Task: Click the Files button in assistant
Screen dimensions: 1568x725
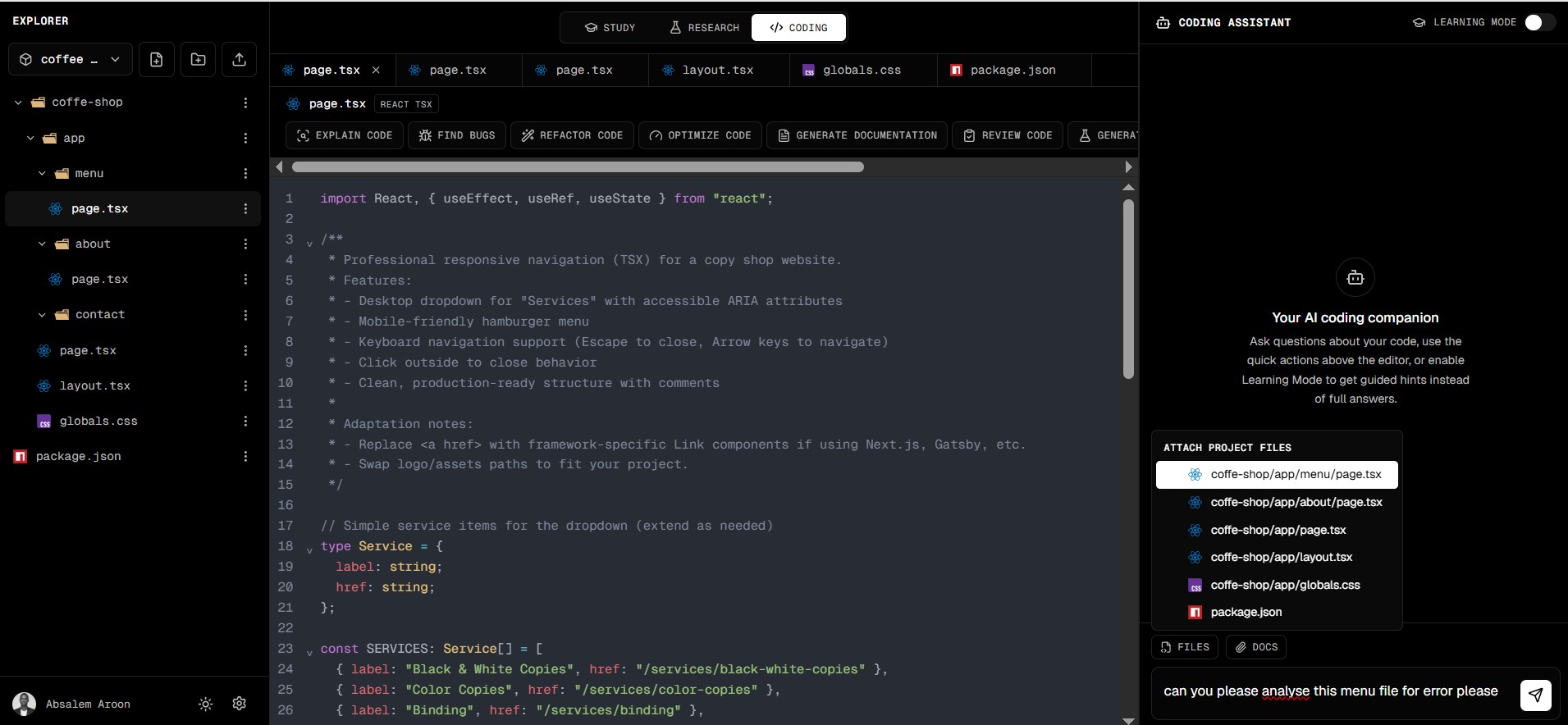Action: (1185, 647)
